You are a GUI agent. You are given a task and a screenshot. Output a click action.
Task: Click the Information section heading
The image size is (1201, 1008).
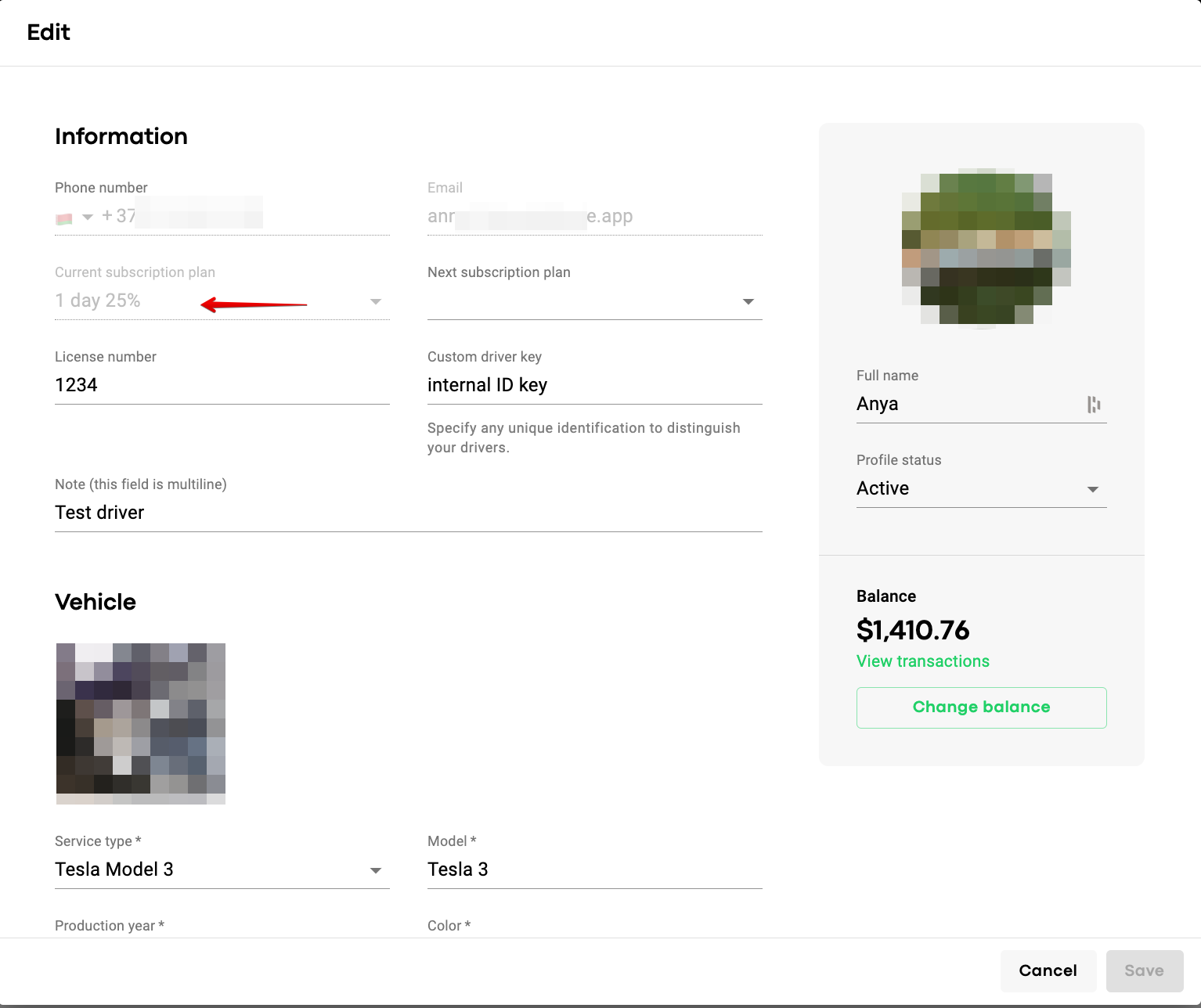(121, 136)
